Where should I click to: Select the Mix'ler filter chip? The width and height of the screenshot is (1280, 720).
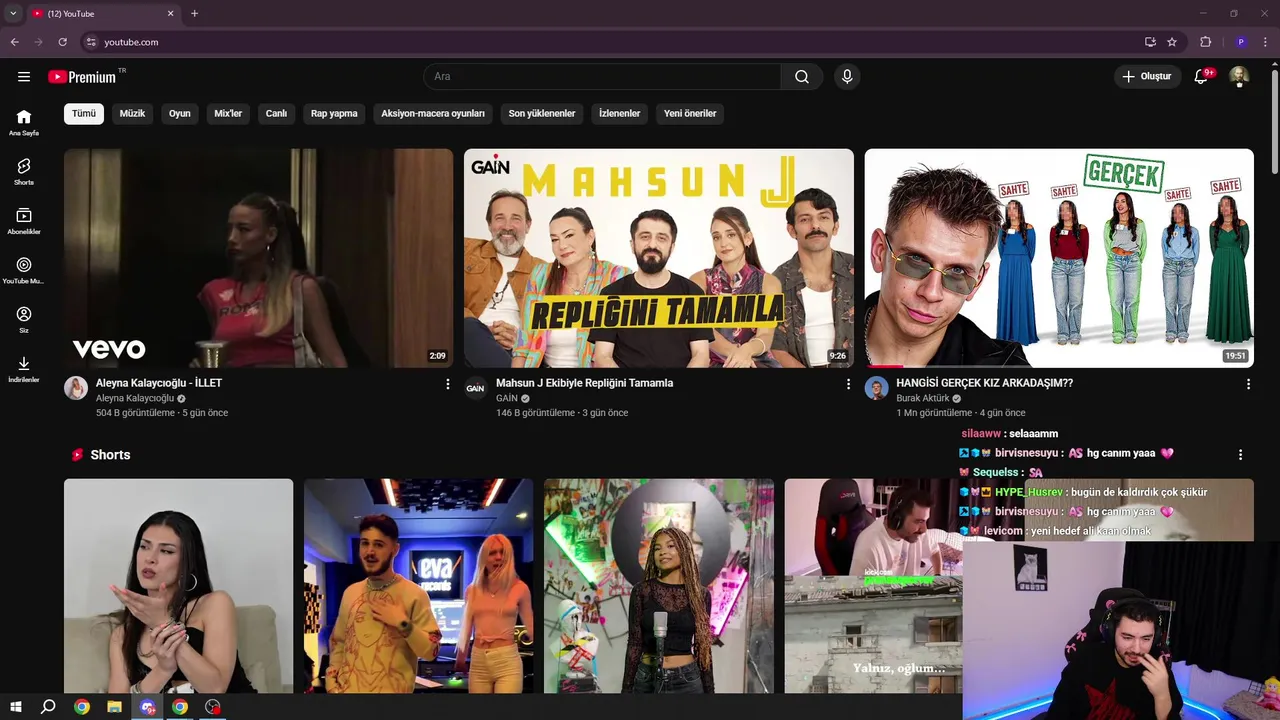228,114
